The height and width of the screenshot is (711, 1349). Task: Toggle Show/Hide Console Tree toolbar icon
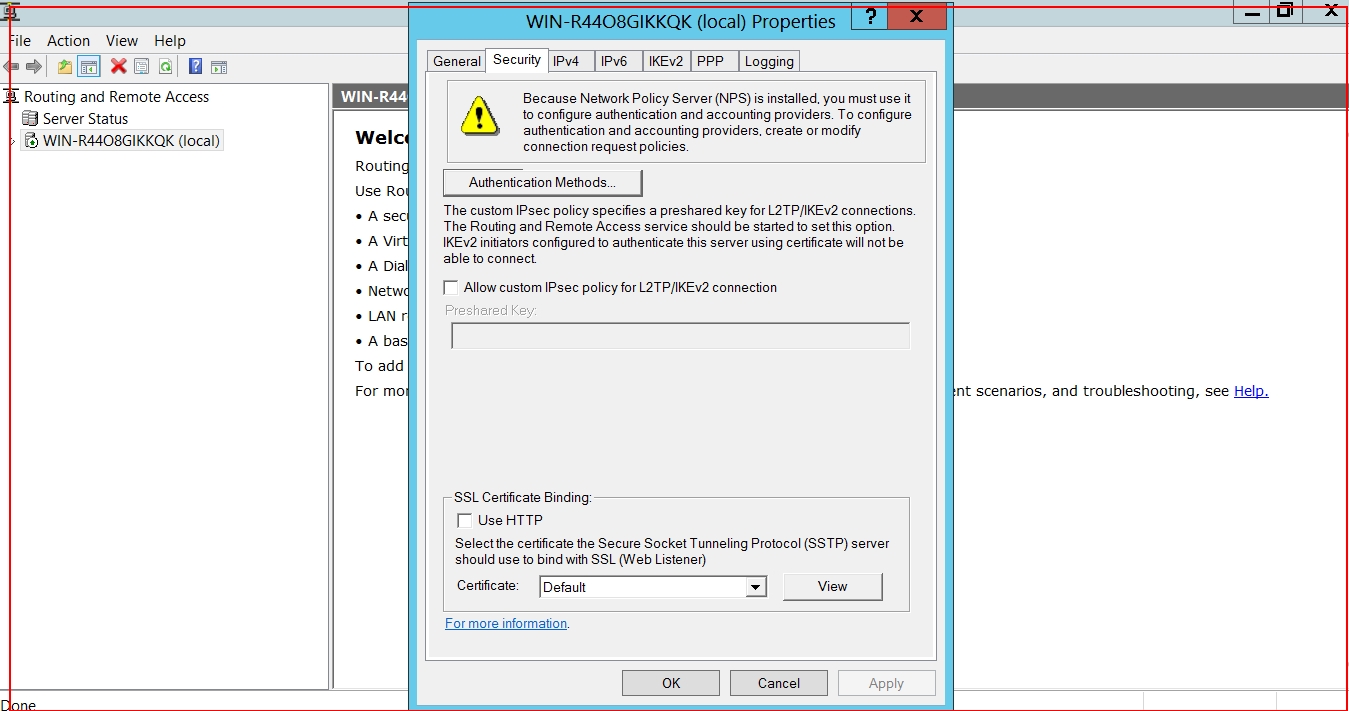pos(89,67)
